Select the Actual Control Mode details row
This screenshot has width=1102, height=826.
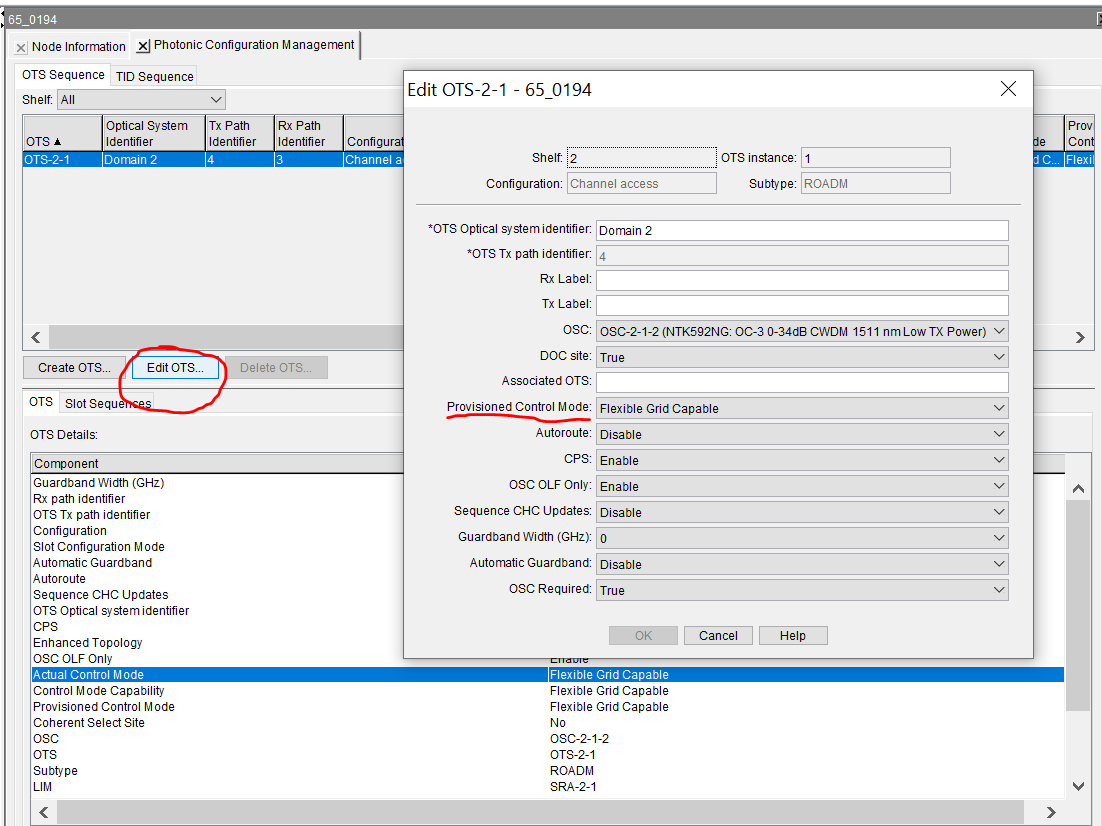coord(547,675)
